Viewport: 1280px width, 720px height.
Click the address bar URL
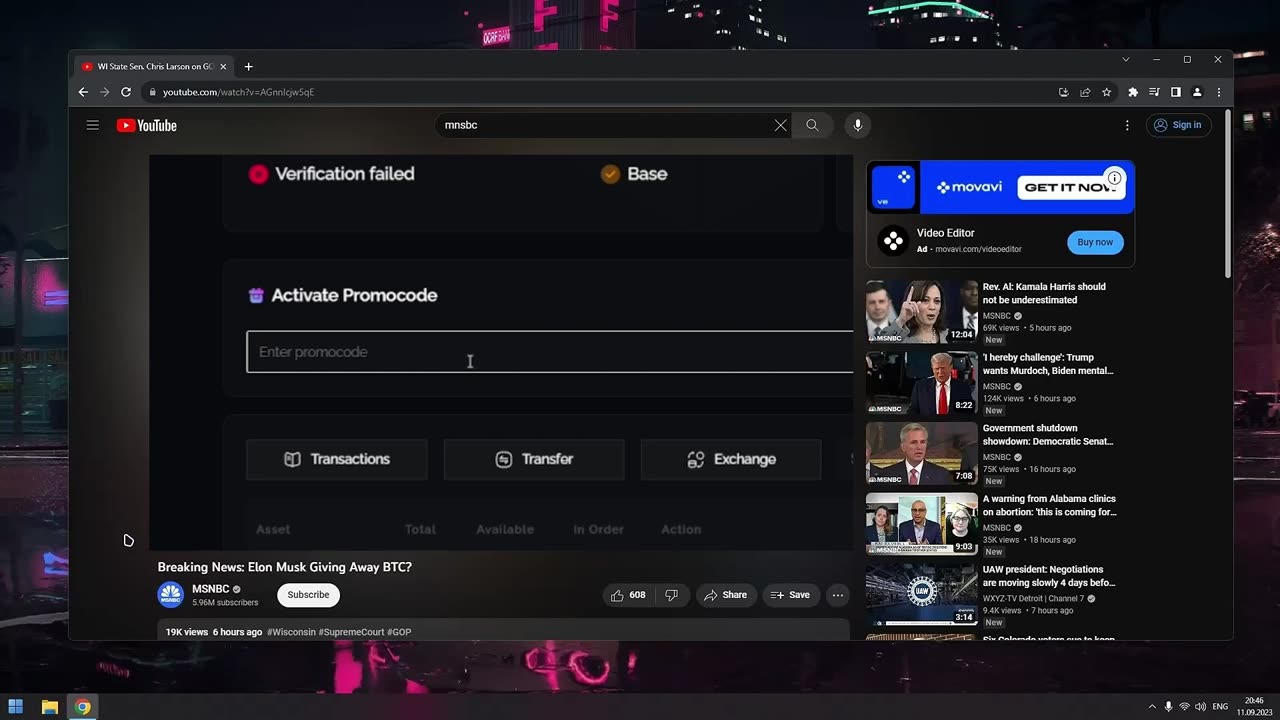(238, 92)
